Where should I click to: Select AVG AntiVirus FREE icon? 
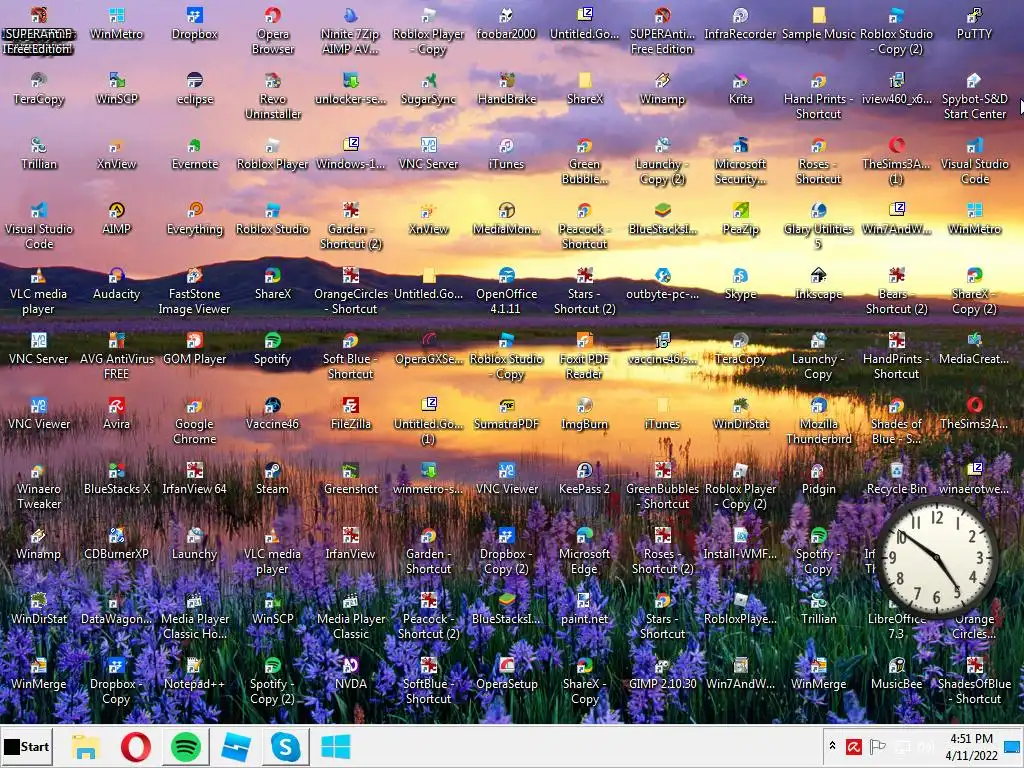point(116,356)
